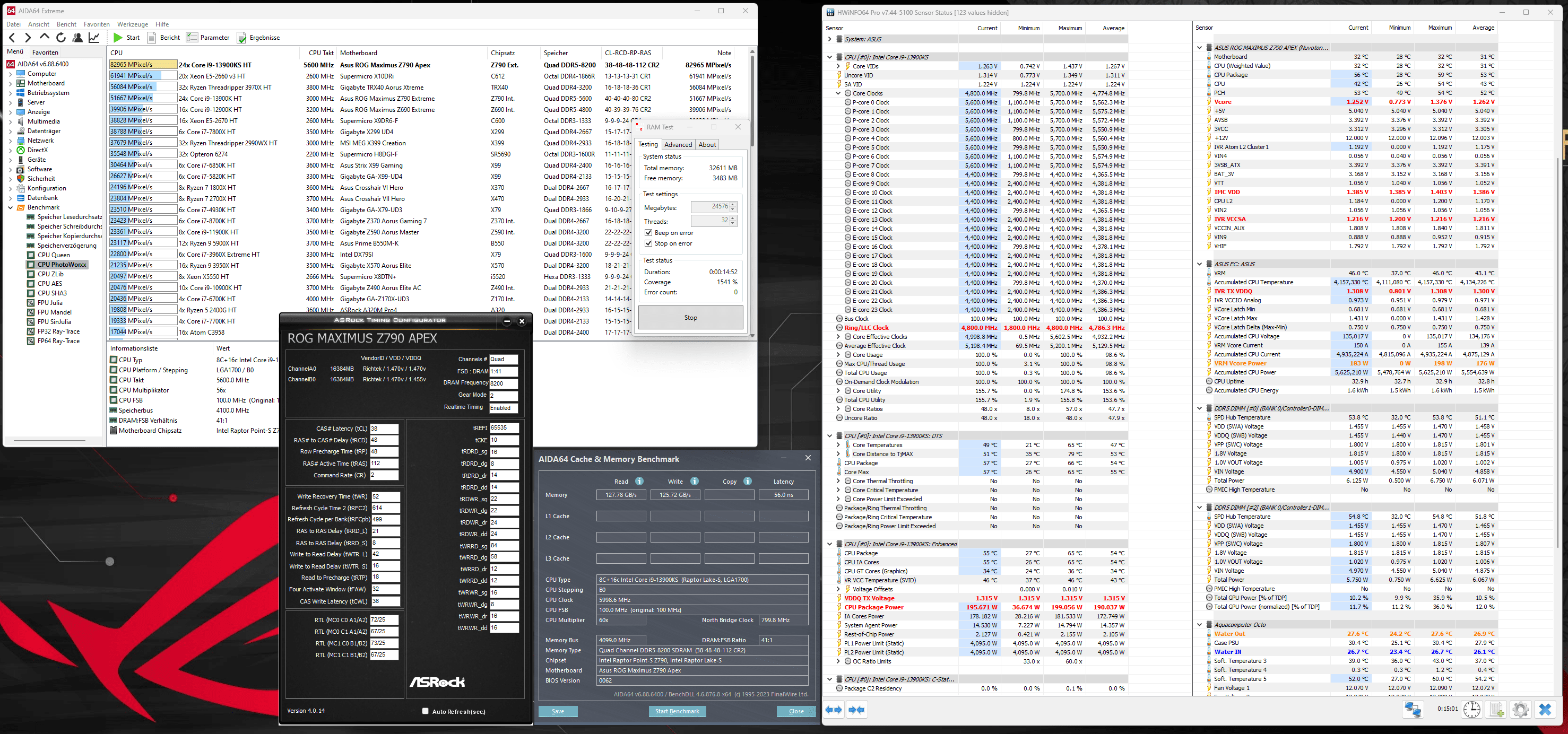1568x734 pixels.
Task: Click HWiNFO expand-columns double arrow icon
Action: pyautogui.click(x=834, y=710)
